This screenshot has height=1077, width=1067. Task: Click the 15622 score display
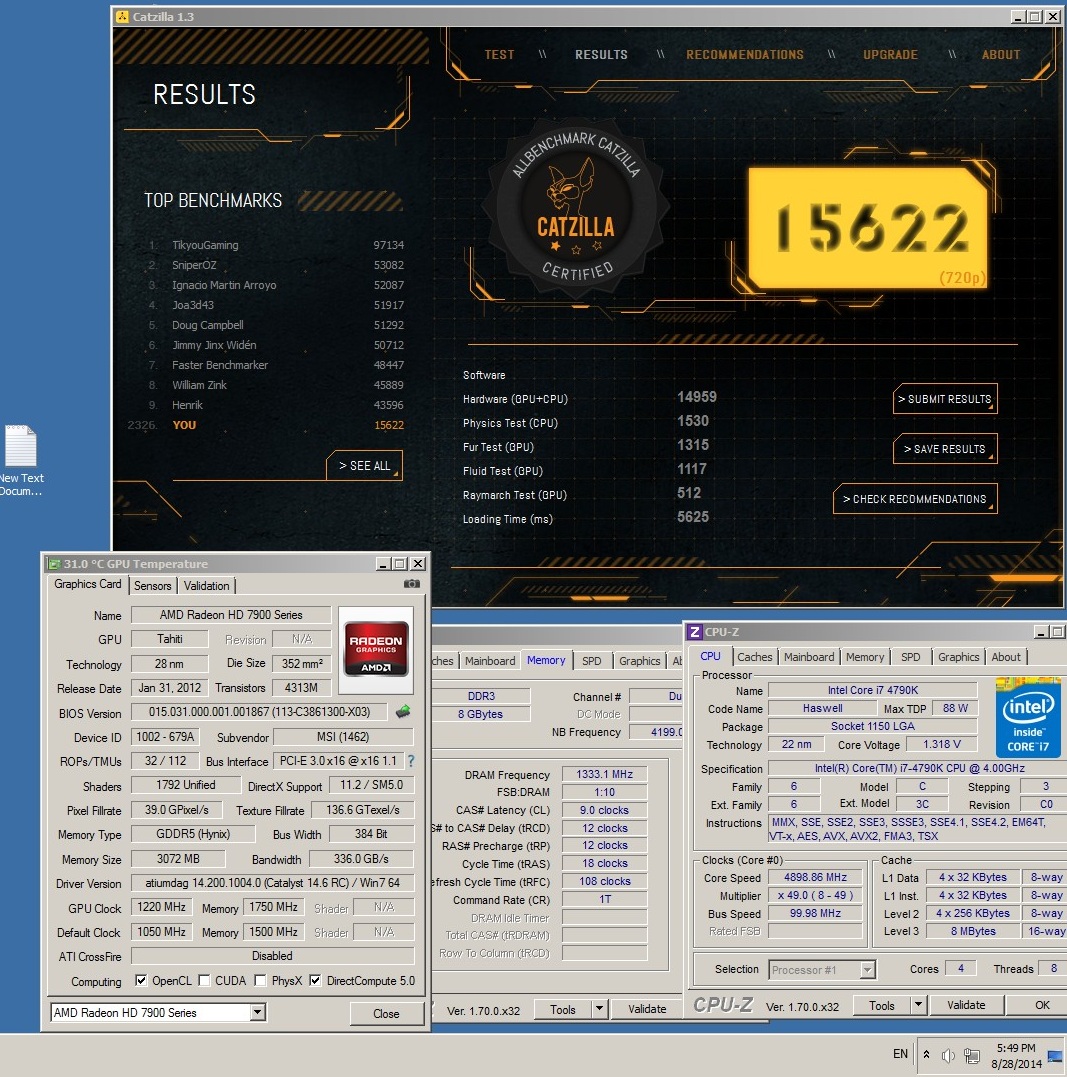click(868, 228)
